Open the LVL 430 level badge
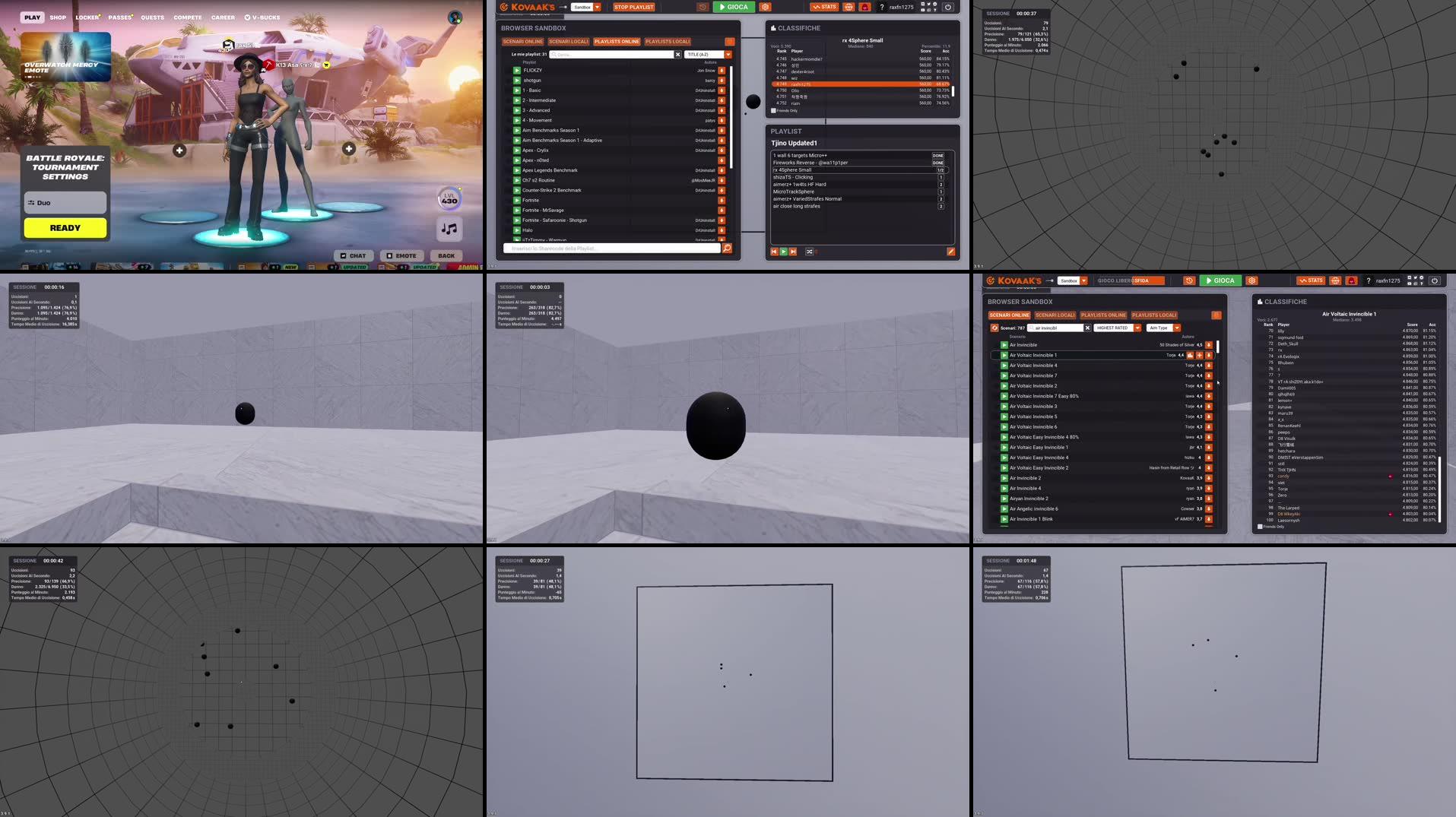Image resolution: width=1456 pixels, height=817 pixels. [x=449, y=199]
